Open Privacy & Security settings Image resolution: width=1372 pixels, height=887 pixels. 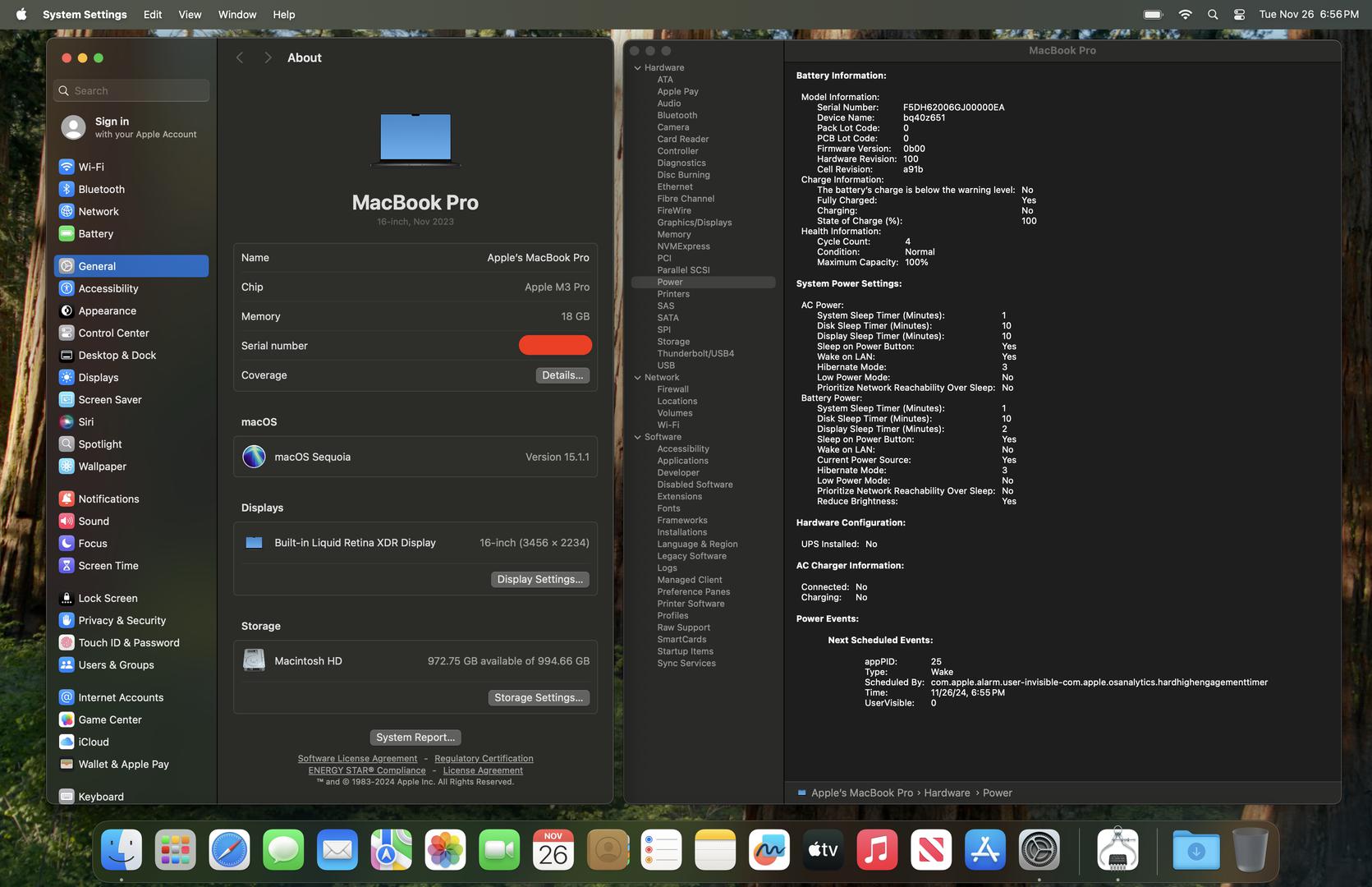pos(122,621)
